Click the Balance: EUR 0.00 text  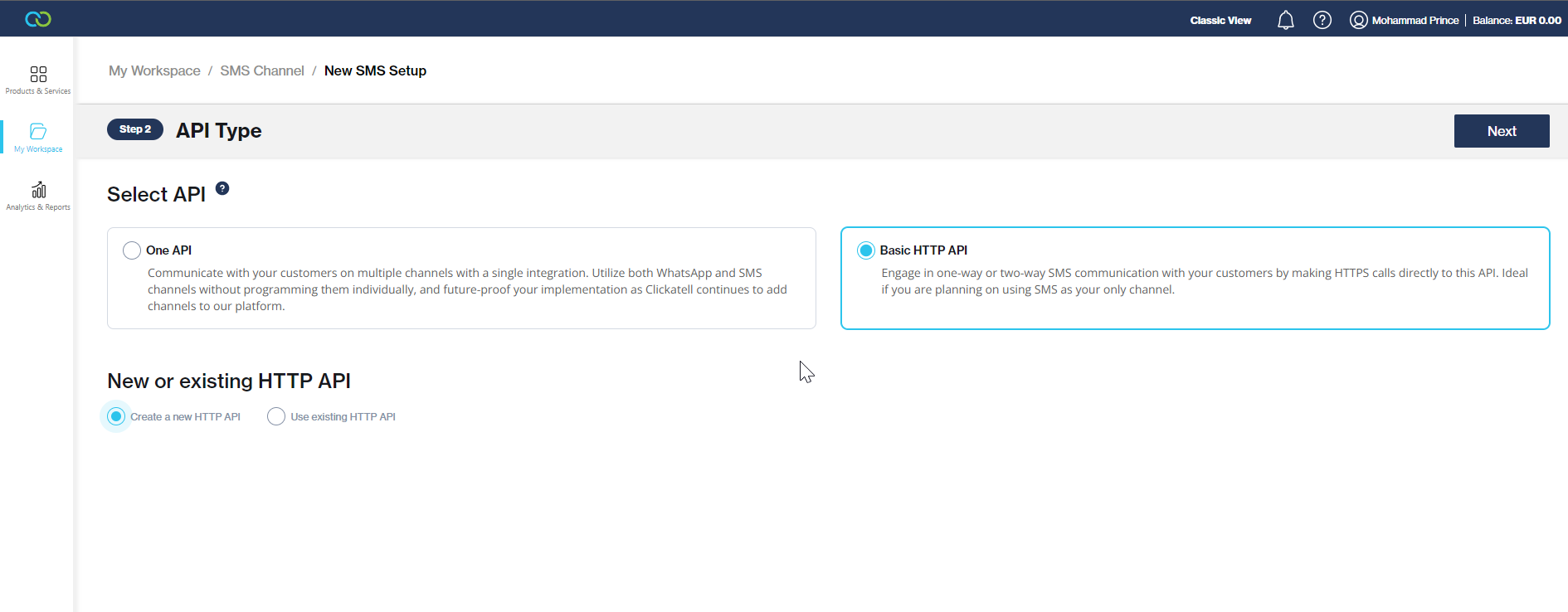[1517, 20]
